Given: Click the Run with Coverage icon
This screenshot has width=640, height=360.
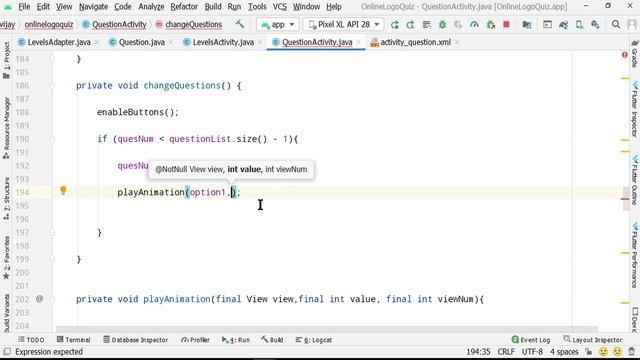Looking at the screenshot, I should [458, 25].
